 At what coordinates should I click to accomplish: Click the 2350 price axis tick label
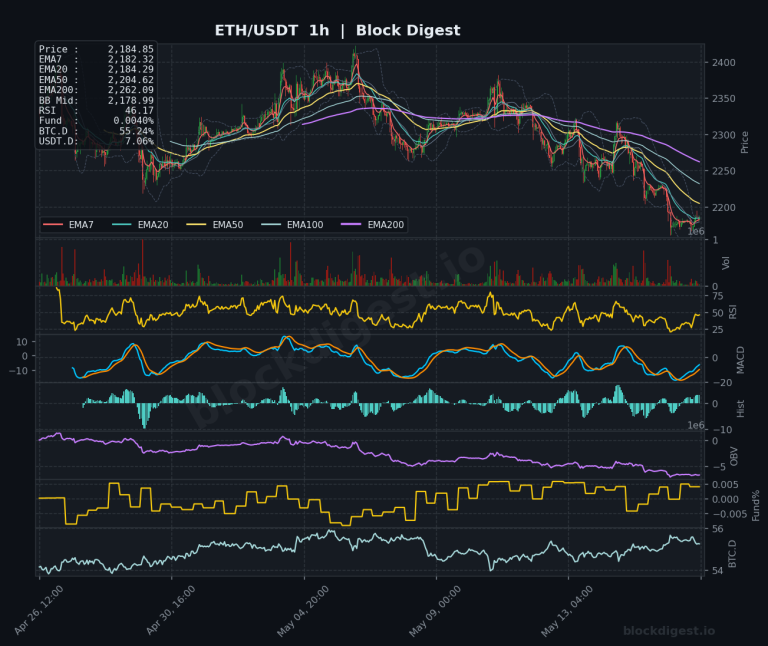[723, 99]
